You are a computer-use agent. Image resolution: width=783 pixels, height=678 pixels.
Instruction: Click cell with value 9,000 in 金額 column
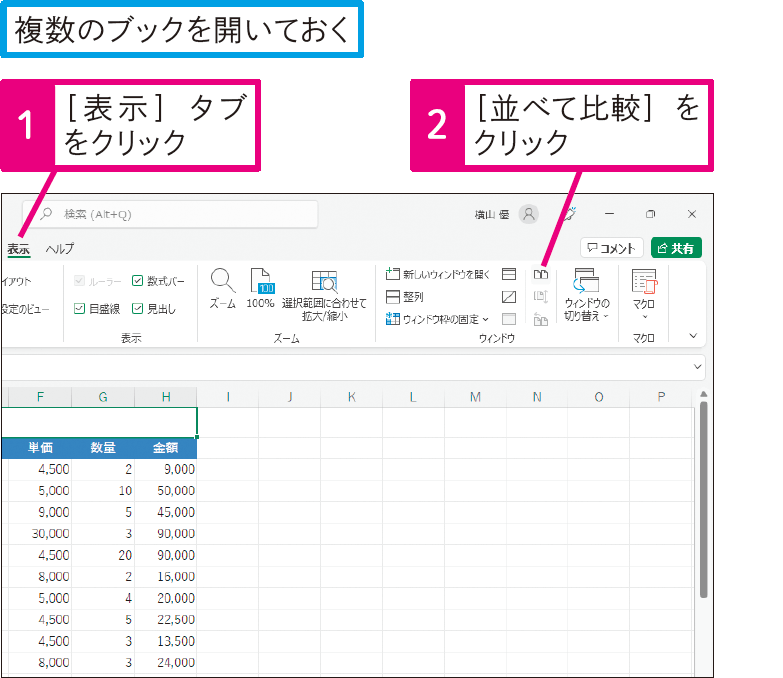tap(166, 469)
